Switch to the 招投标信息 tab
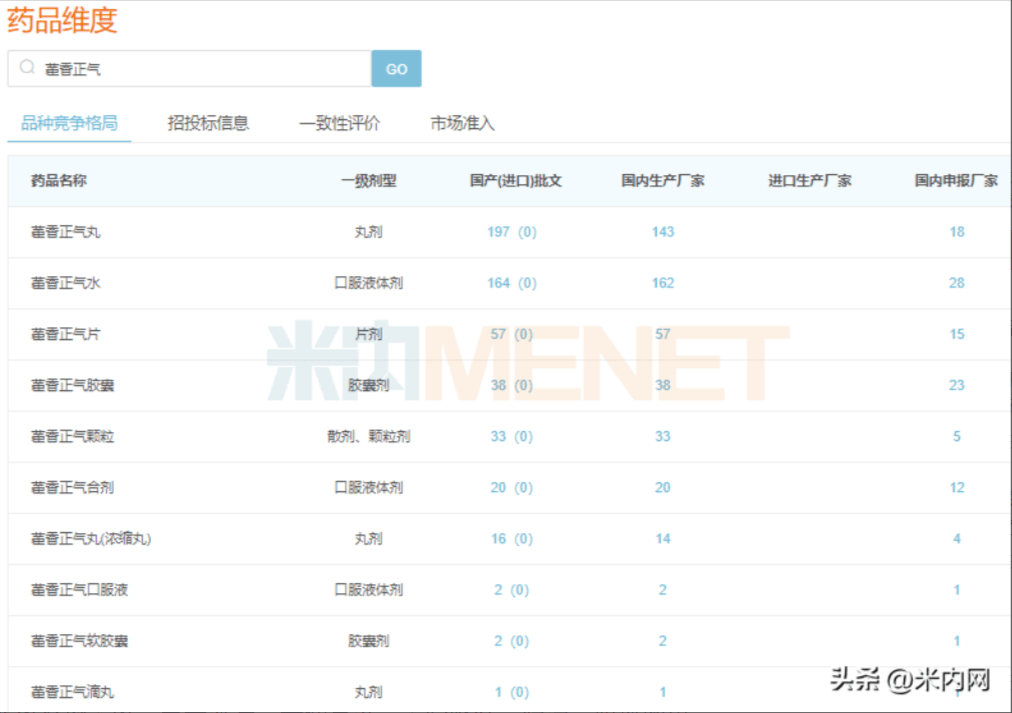Viewport: 1012px width, 713px height. click(x=208, y=123)
